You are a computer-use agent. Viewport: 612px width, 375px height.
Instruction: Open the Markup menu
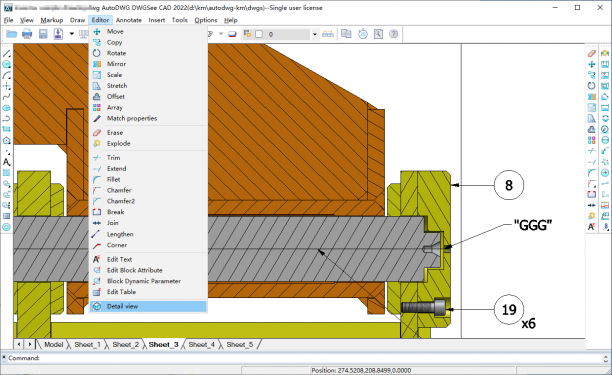(x=52, y=20)
